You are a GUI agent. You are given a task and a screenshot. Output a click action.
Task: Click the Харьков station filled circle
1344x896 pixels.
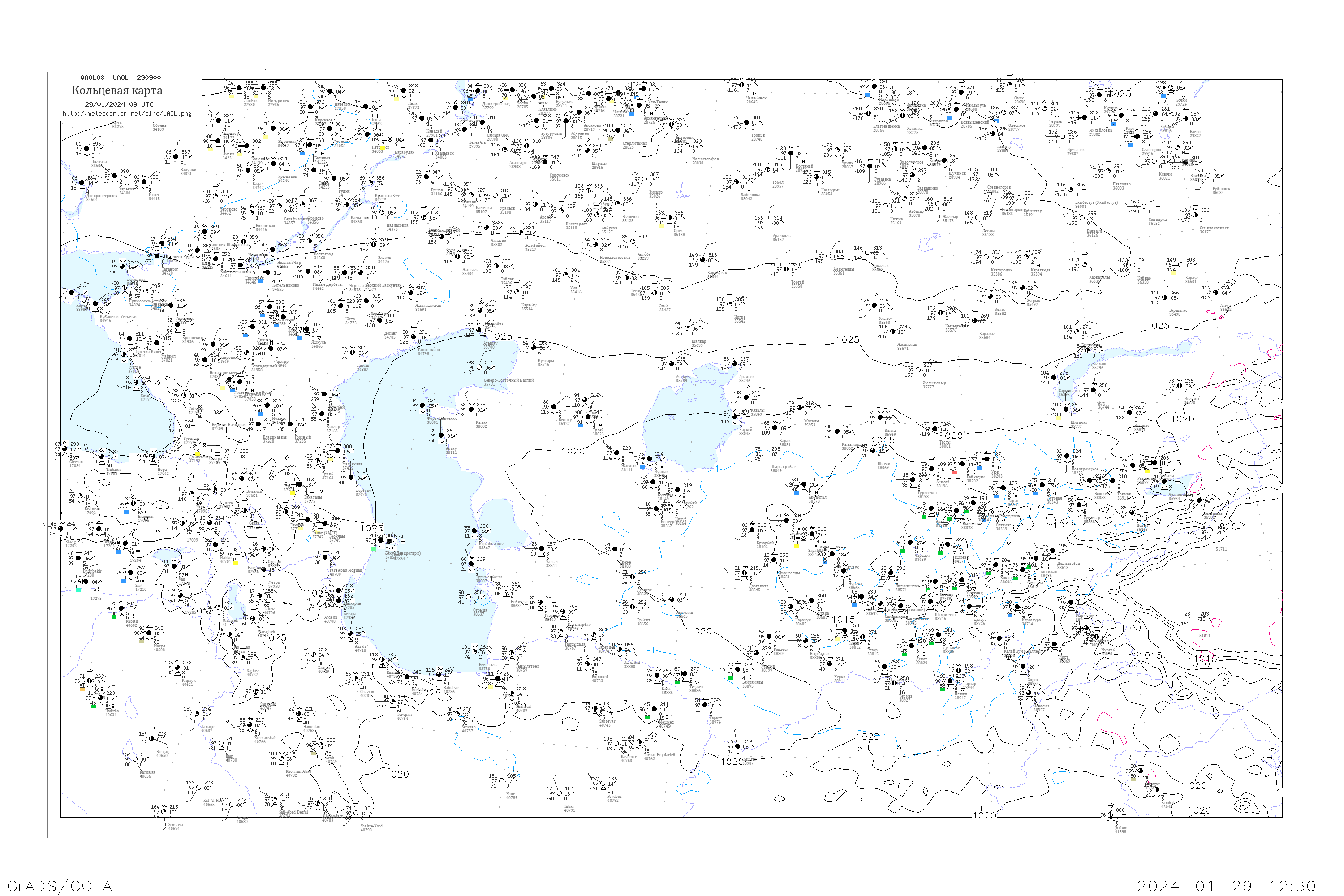114,177
